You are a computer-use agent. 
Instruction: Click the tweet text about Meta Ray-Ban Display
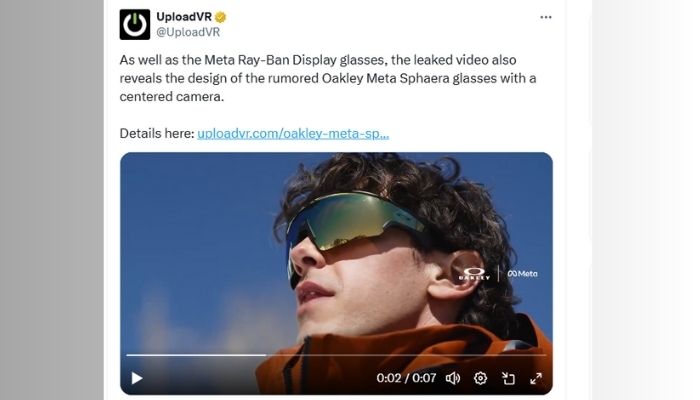[328, 78]
